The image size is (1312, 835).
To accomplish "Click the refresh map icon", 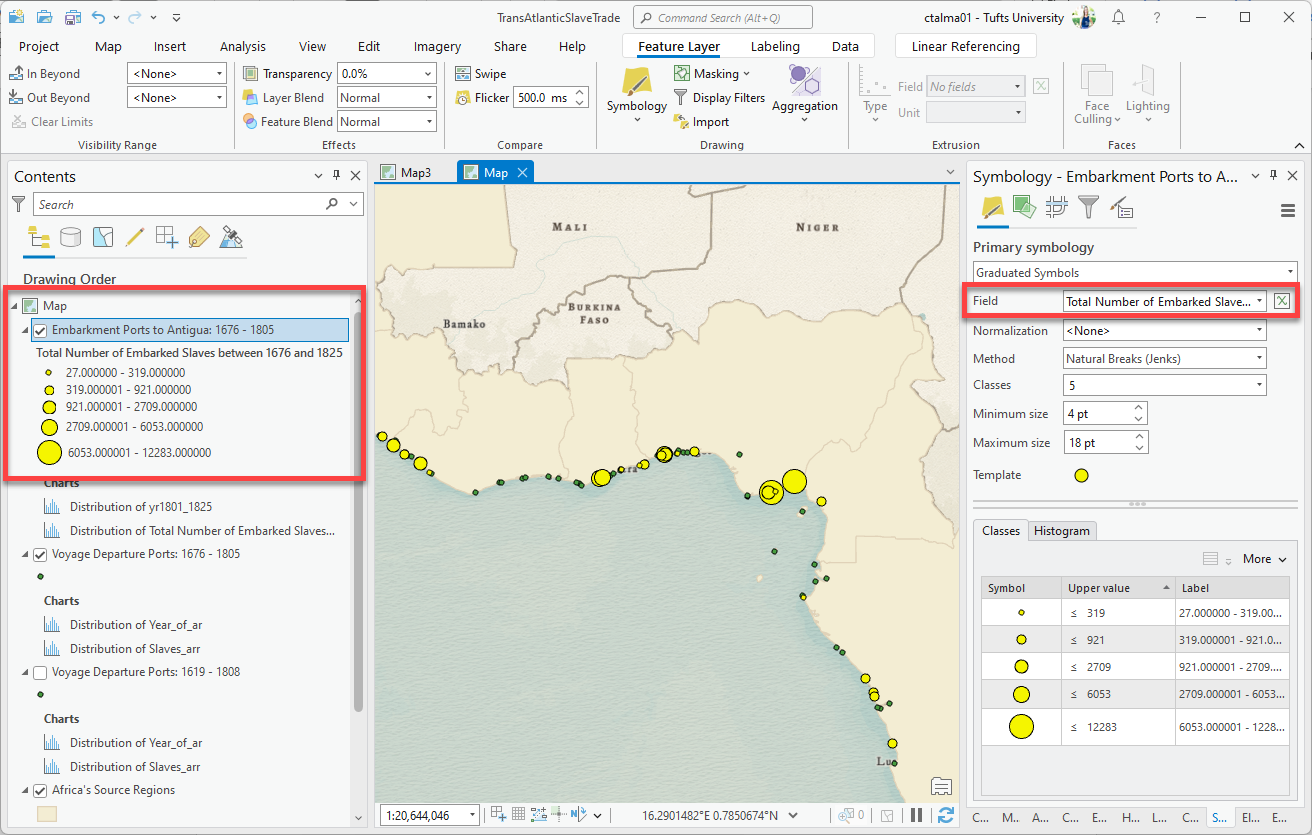I will point(946,815).
